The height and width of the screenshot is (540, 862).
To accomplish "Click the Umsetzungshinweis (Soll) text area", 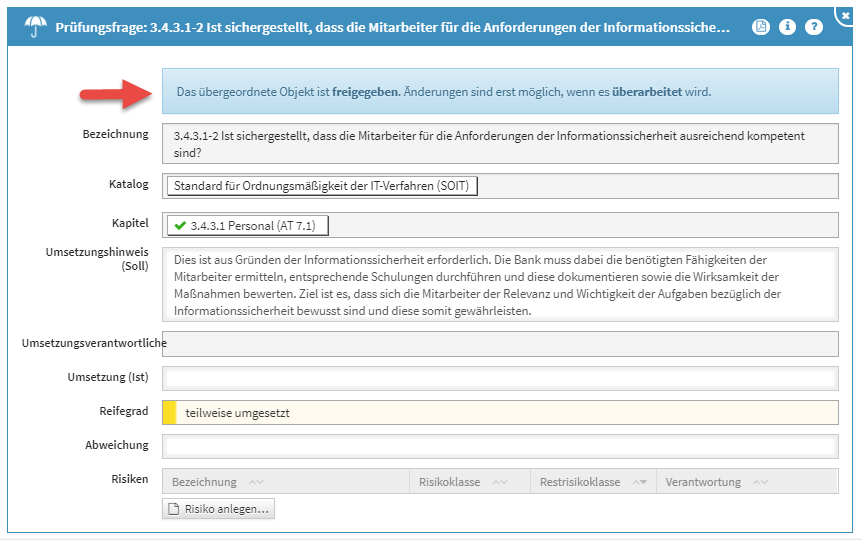I will pyautogui.click(x=500, y=285).
